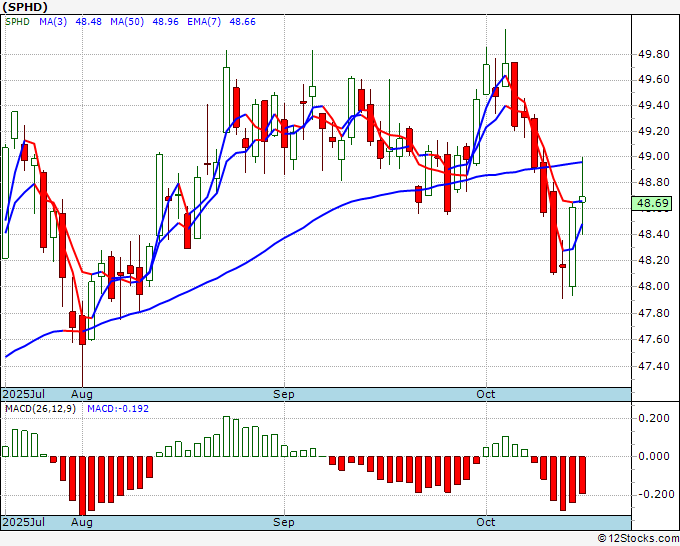This screenshot has height=546, width=680.
Task: Click Aug on the price chart axis
Action: [82, 394]
